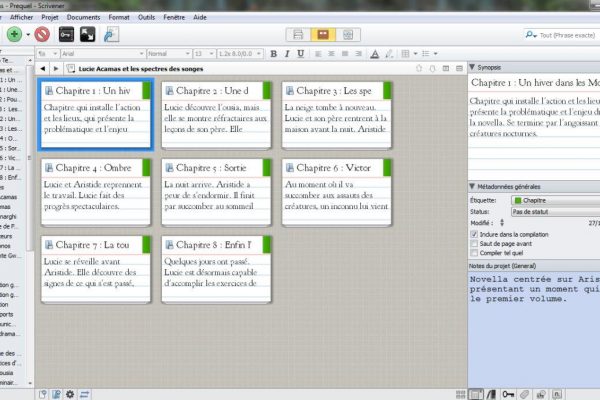Click the red delete/trash icon
This screenshot has width=600, height=400.
click(42, 33)
